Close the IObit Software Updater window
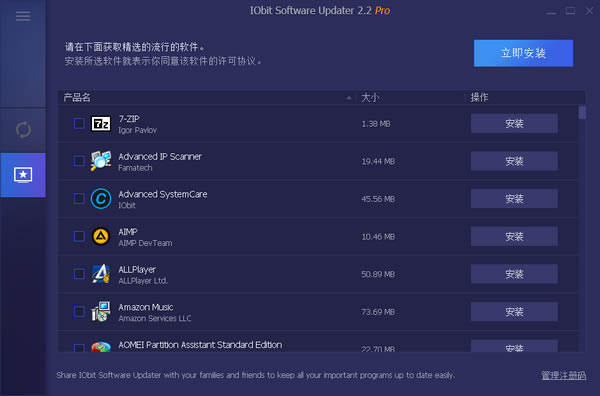Image resolution: width=600 pixels, height=396 pixels. (590, 11)
